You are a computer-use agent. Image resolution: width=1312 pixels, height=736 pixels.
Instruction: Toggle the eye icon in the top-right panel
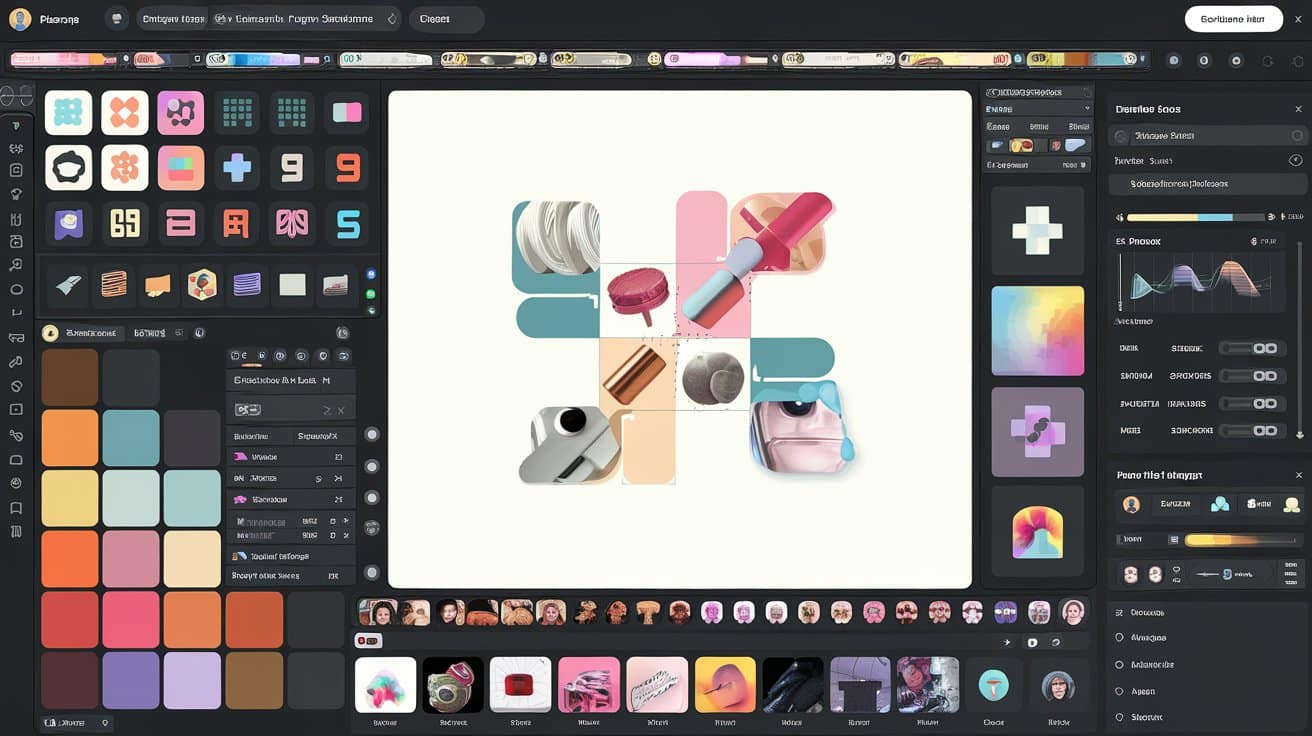tap(1296, 160)
